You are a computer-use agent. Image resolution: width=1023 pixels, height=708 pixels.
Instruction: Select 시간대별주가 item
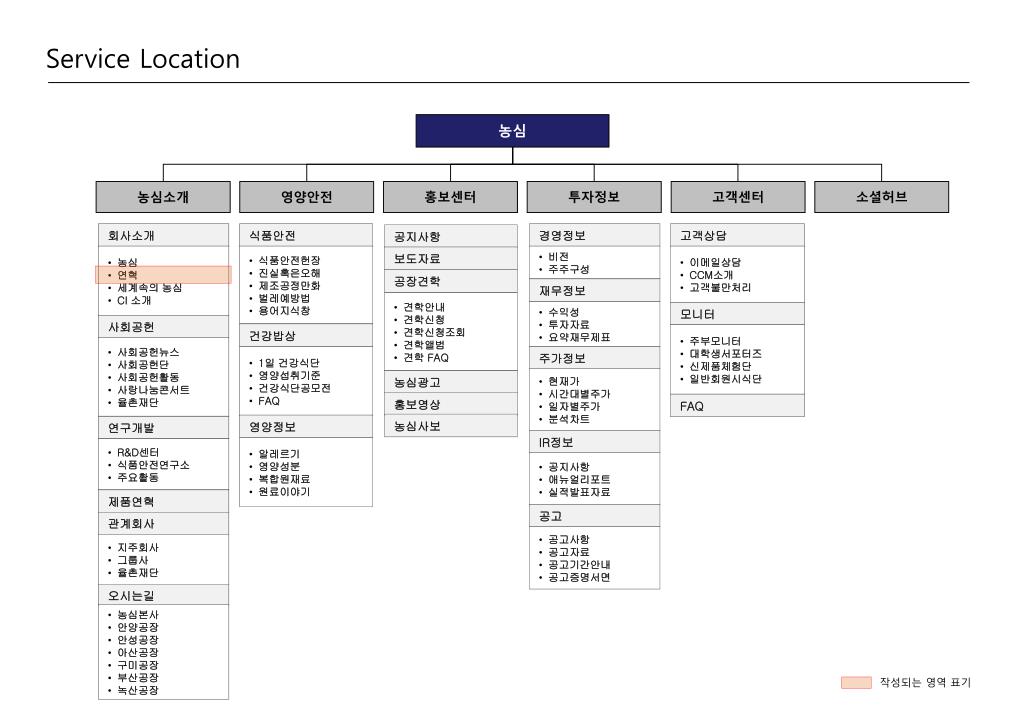pyautogui.click(x=579, y=394)
